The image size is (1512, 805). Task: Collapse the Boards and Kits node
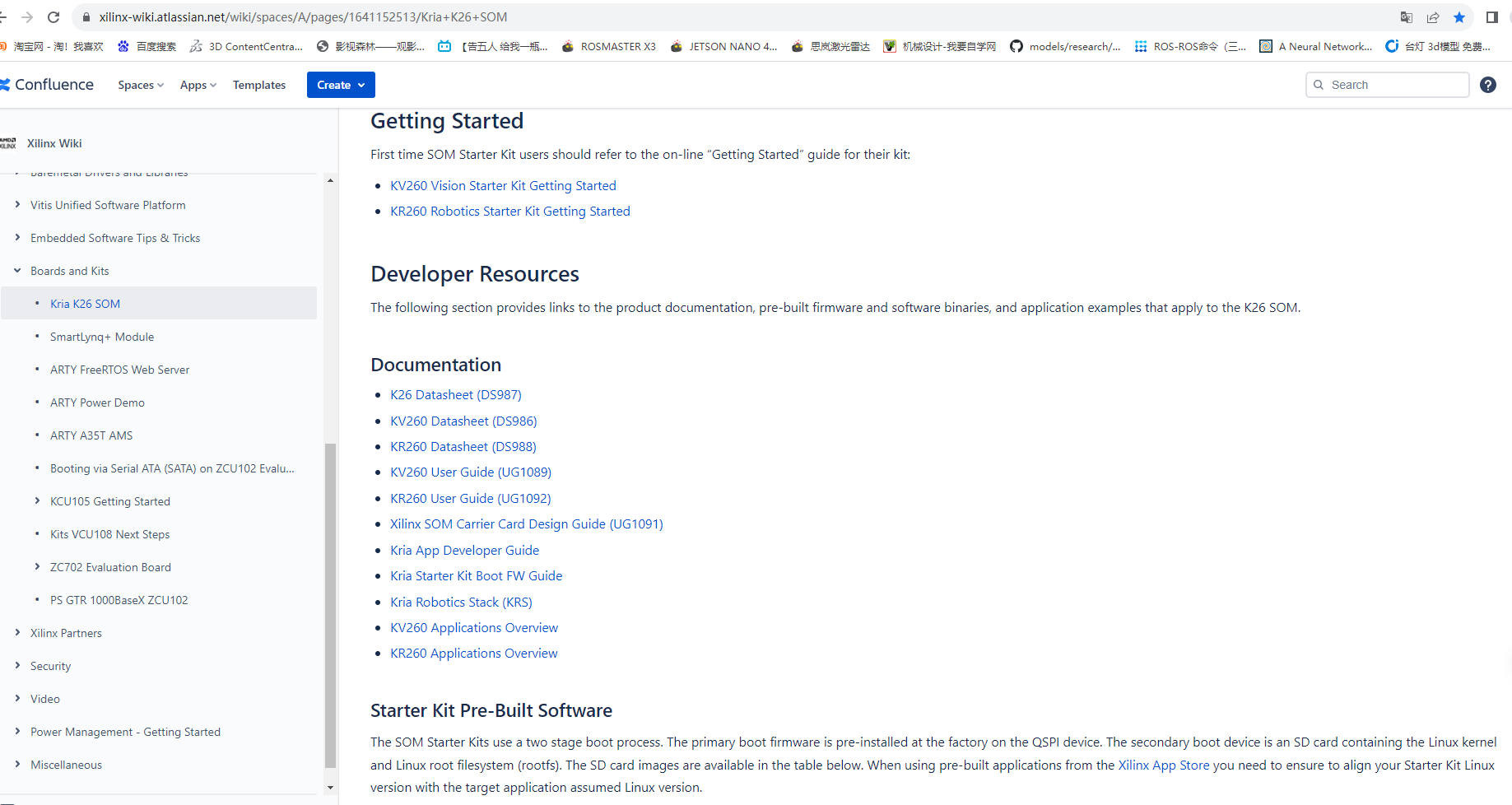[17, 271]
